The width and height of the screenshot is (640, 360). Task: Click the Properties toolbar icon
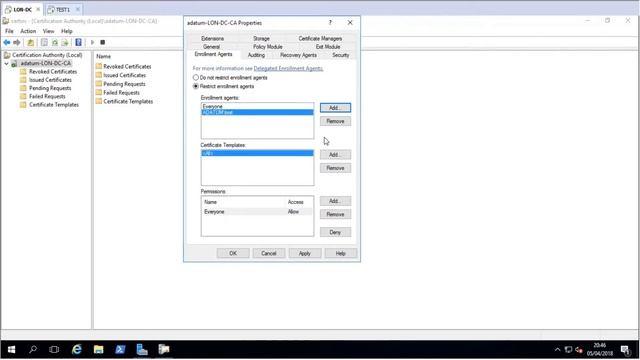coord(44,42)
